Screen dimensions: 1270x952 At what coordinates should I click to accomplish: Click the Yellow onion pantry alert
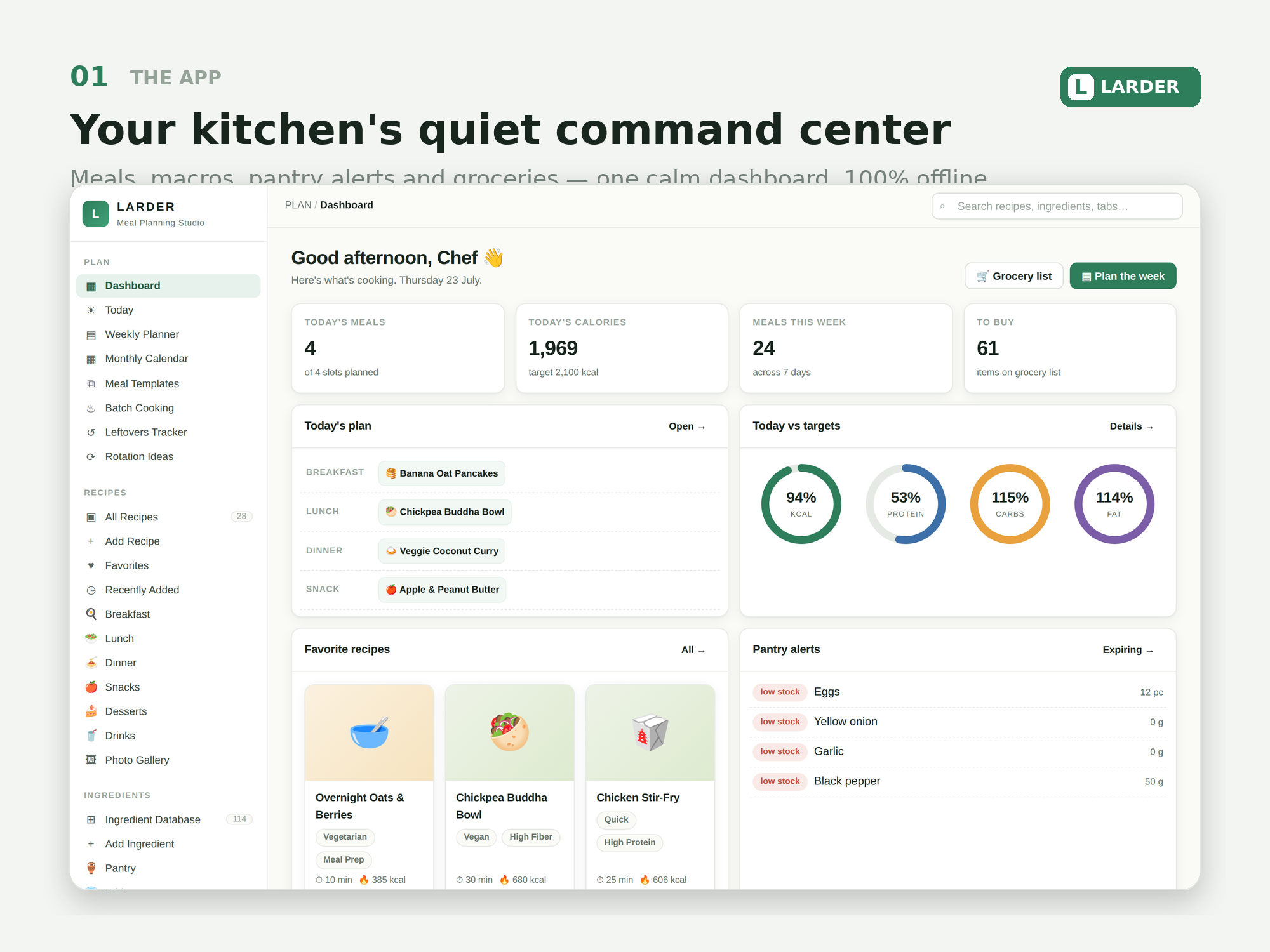[958, 722]
